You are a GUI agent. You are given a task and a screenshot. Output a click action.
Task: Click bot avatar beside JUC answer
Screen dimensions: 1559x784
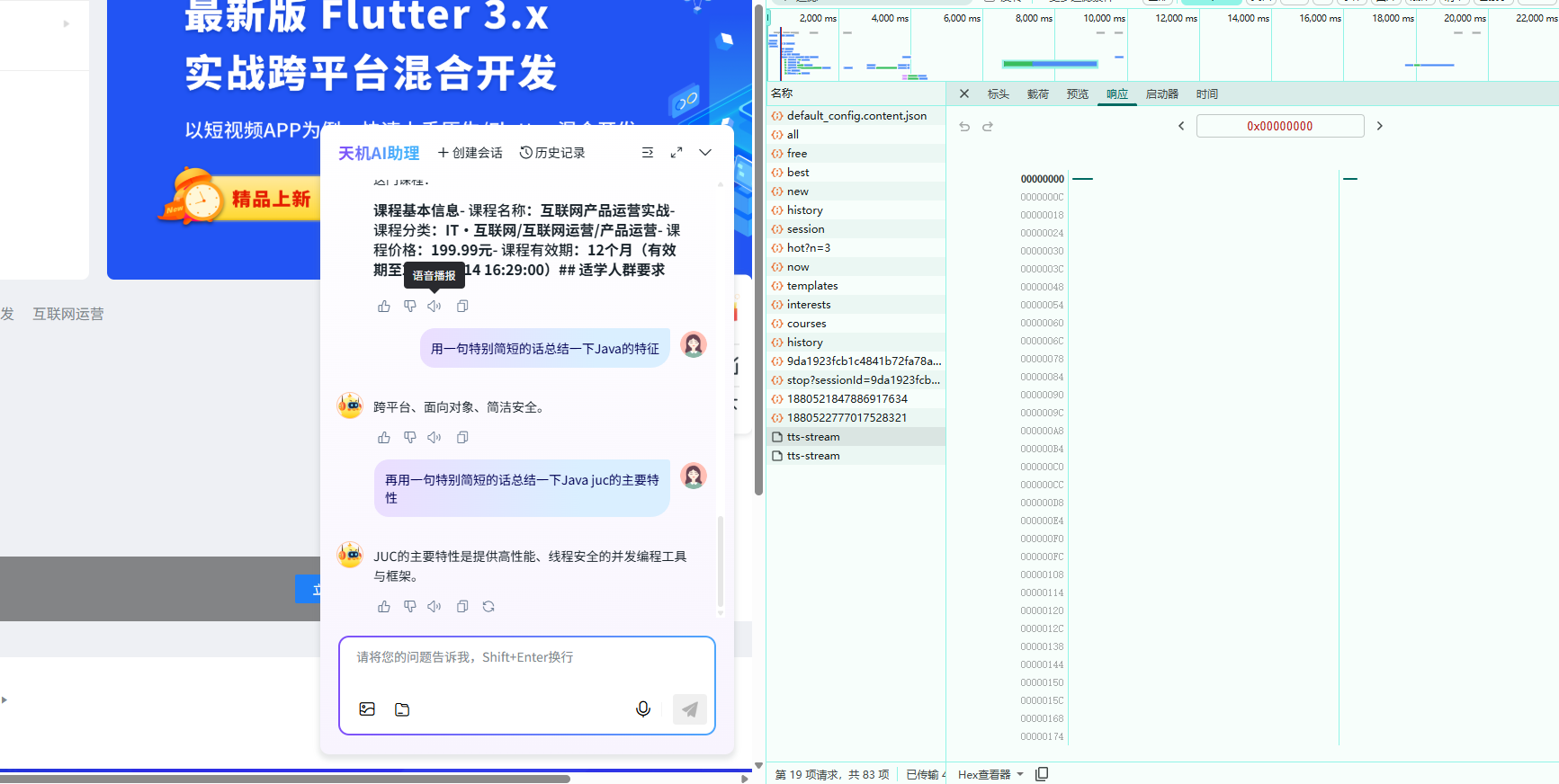(350, 555)
